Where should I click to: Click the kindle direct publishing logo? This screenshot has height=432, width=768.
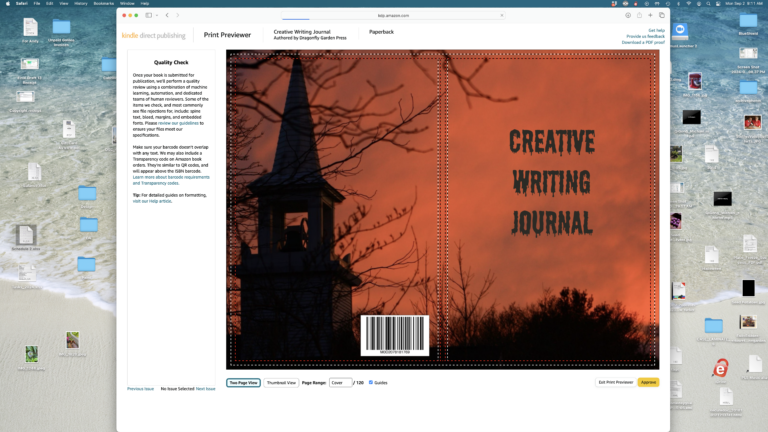pos(153,35)
